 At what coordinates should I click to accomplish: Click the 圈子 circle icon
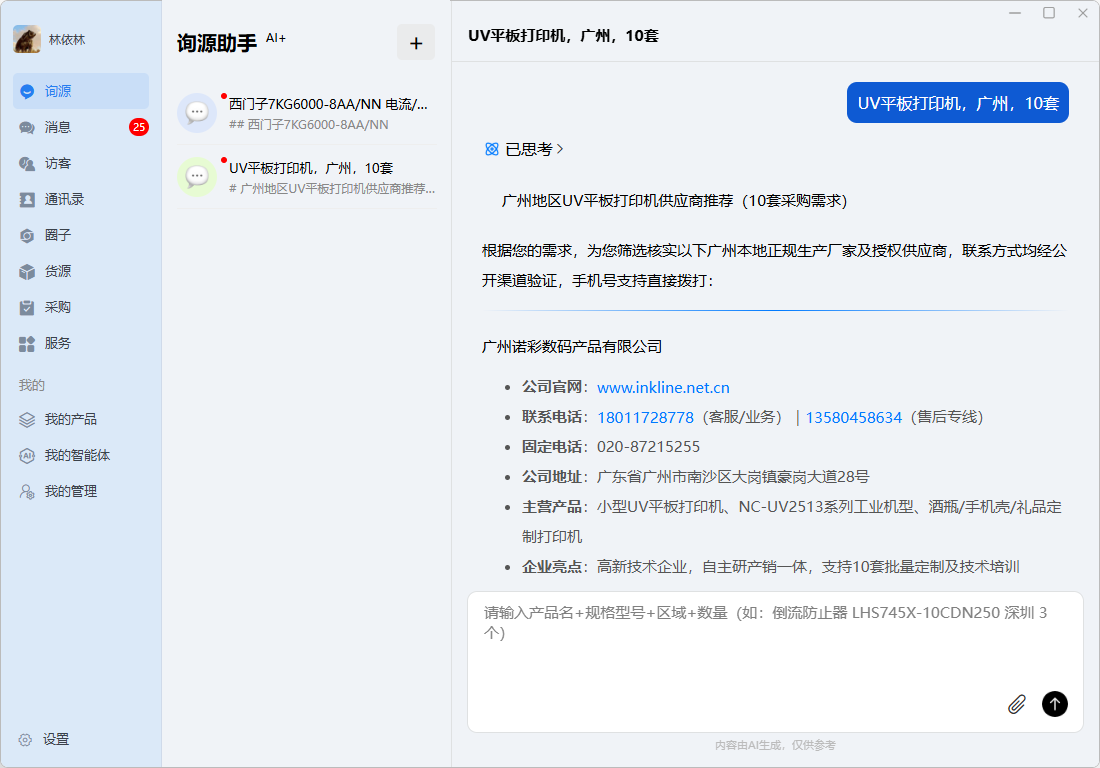(27, 236)
